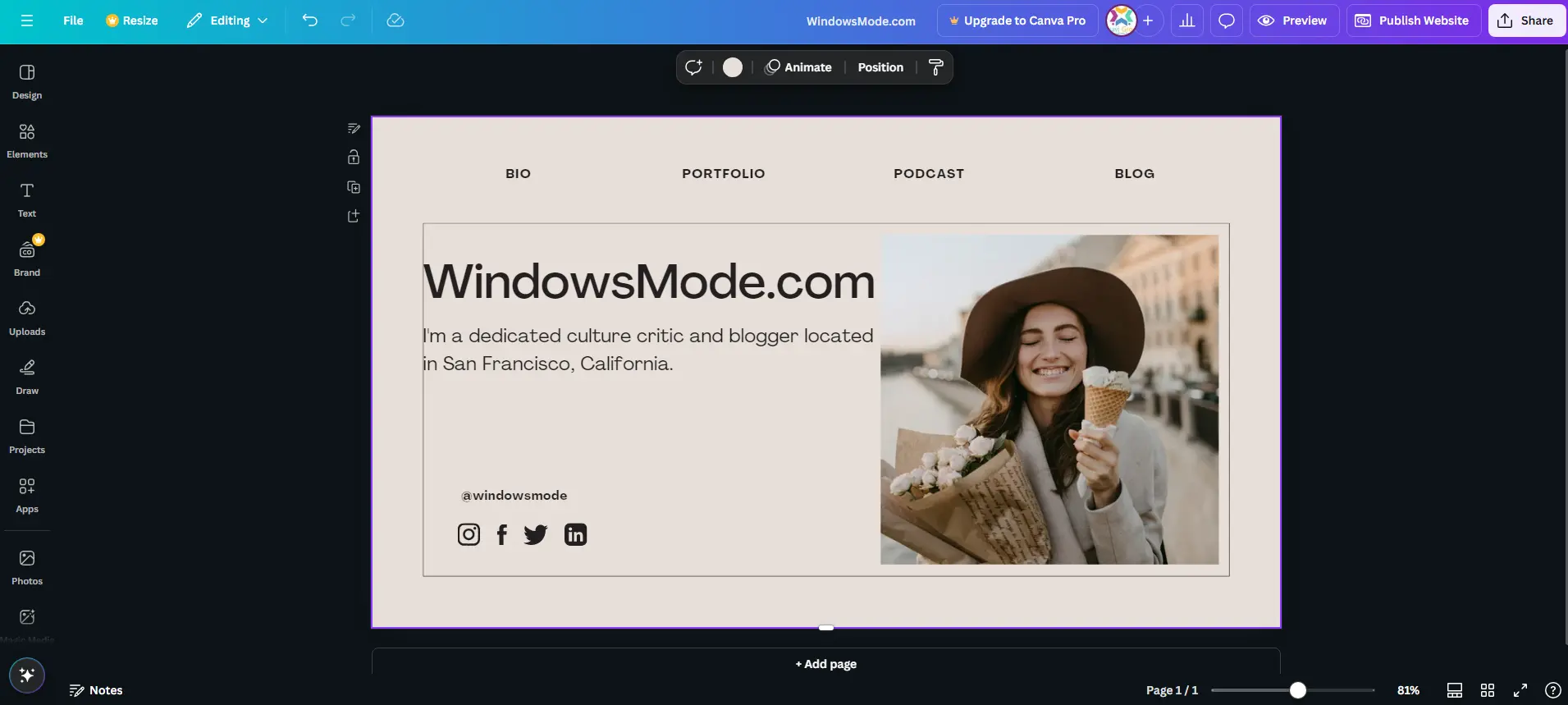This screenshot has width=1568, height=705.
Task: Select the copy style paint roller
Action: click(935, 67)
